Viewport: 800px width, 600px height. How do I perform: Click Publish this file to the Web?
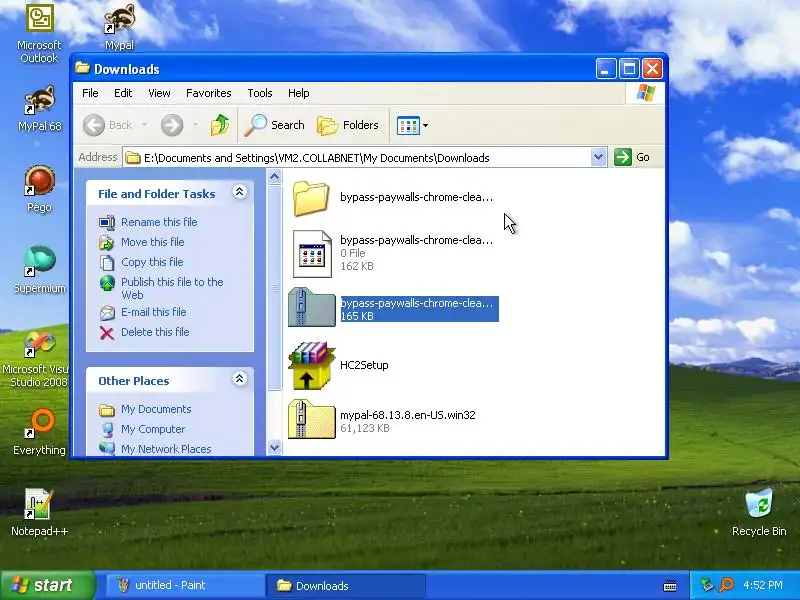tap(172, 288)
